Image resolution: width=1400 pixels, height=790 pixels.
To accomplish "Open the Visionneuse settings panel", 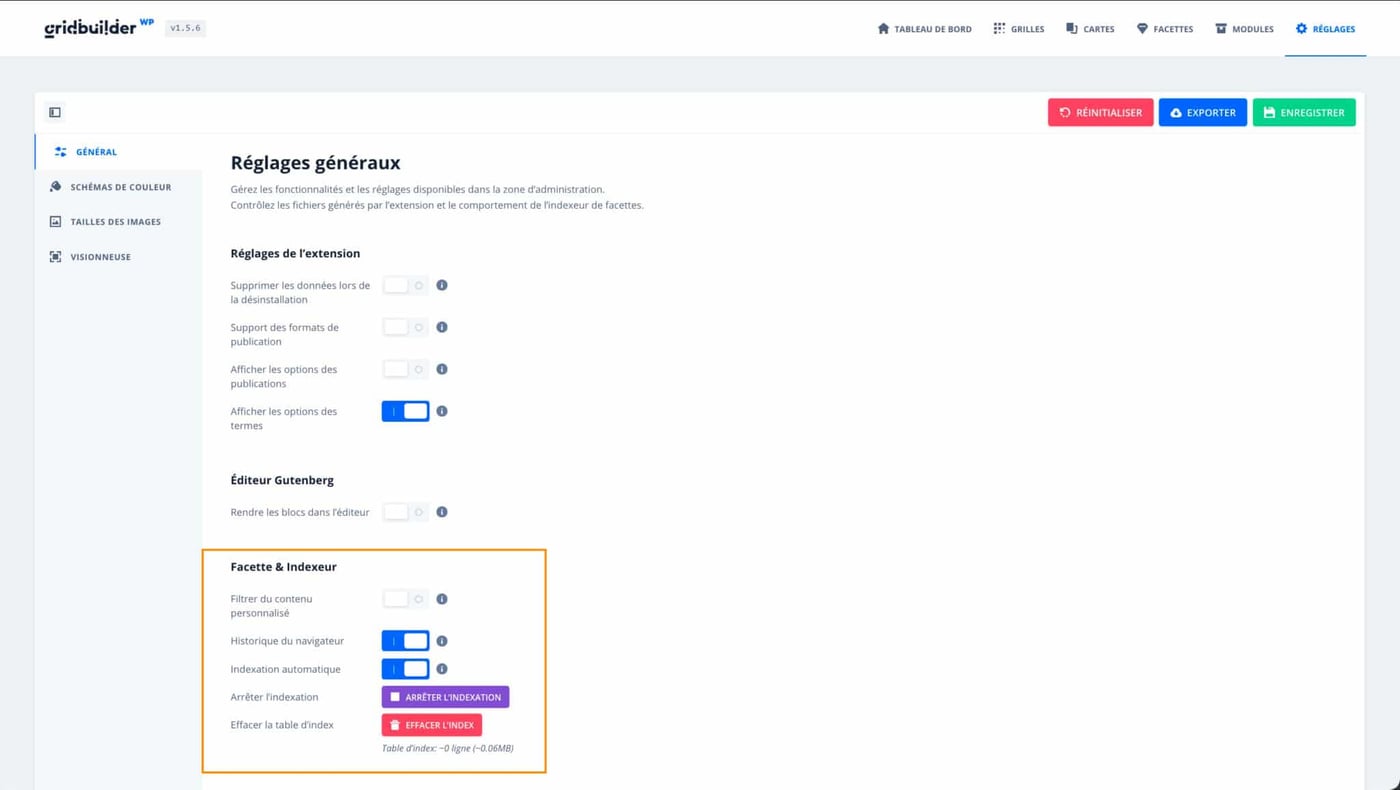I will tap(100, 256).
